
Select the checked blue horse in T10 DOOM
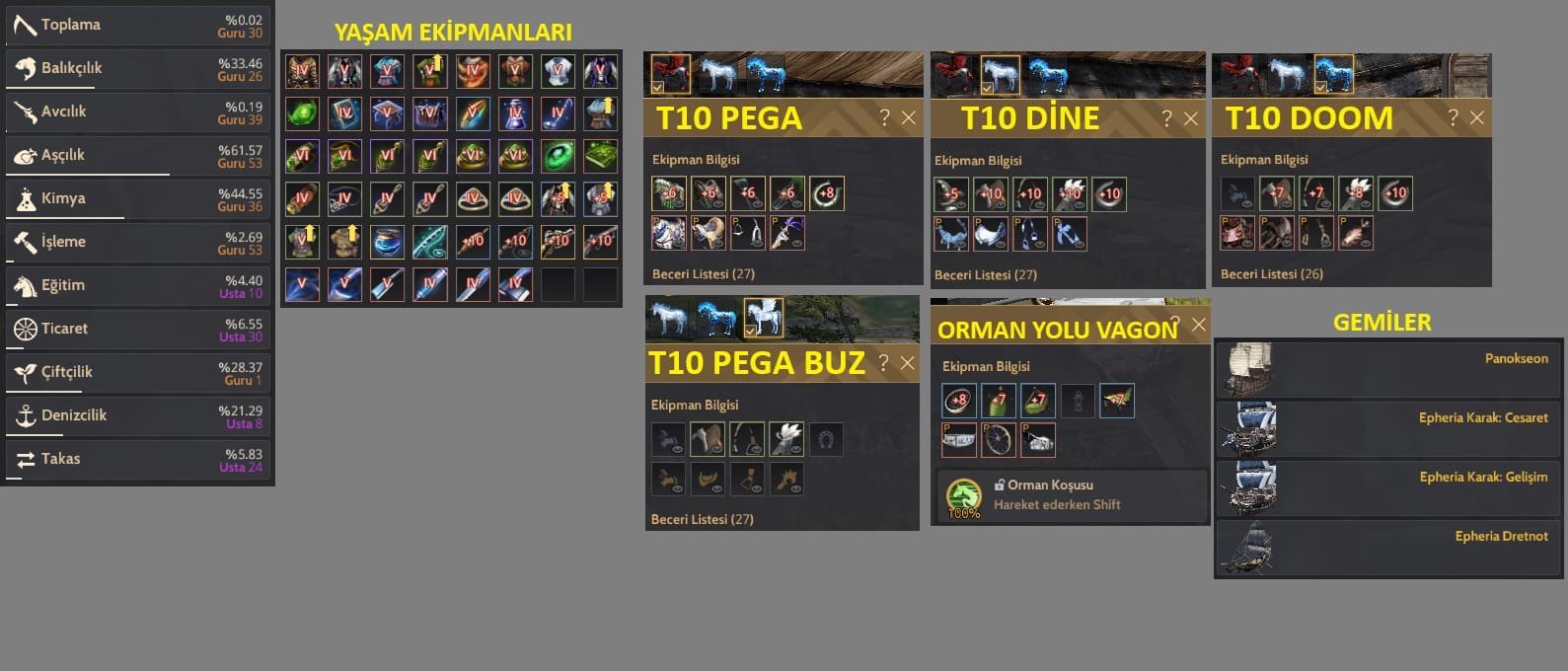1333,75
